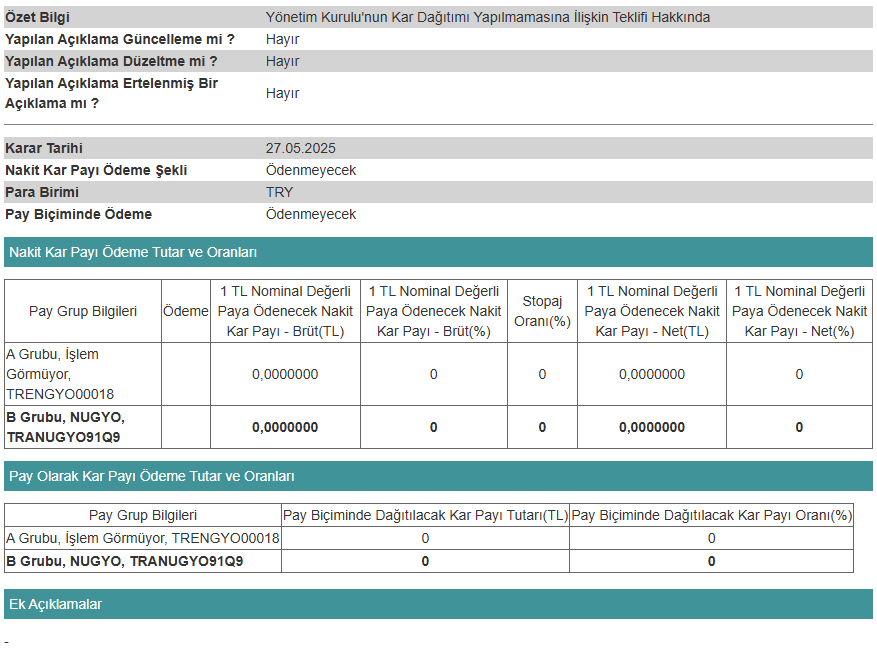This screenshot has height=651, width=877.
Task: Select 'A Grubu, İşlem Görmüyor, TRENGYO00018' in cash table
Action: 60,374
